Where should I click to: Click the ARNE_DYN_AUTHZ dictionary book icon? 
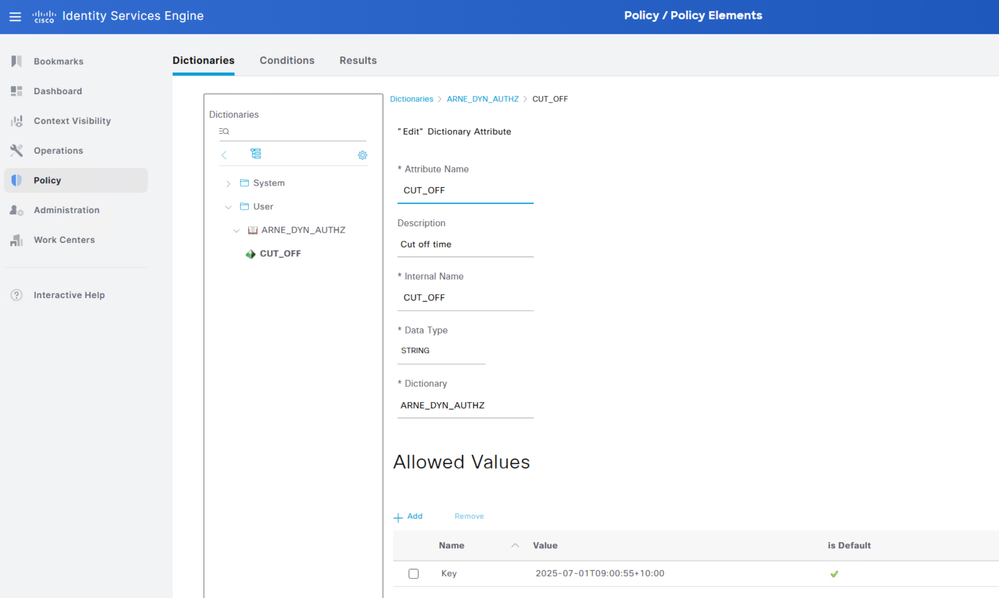coord(252,230)
